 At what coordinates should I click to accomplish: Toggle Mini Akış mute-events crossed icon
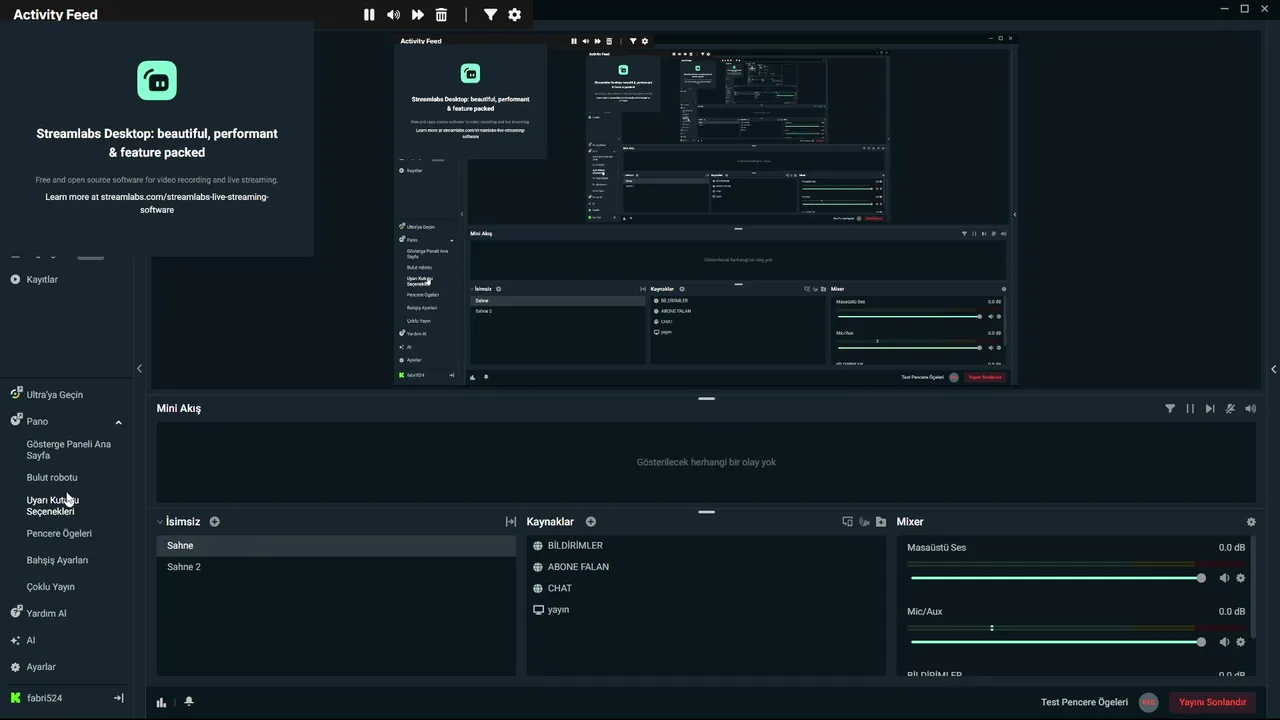click(1230, 408)
